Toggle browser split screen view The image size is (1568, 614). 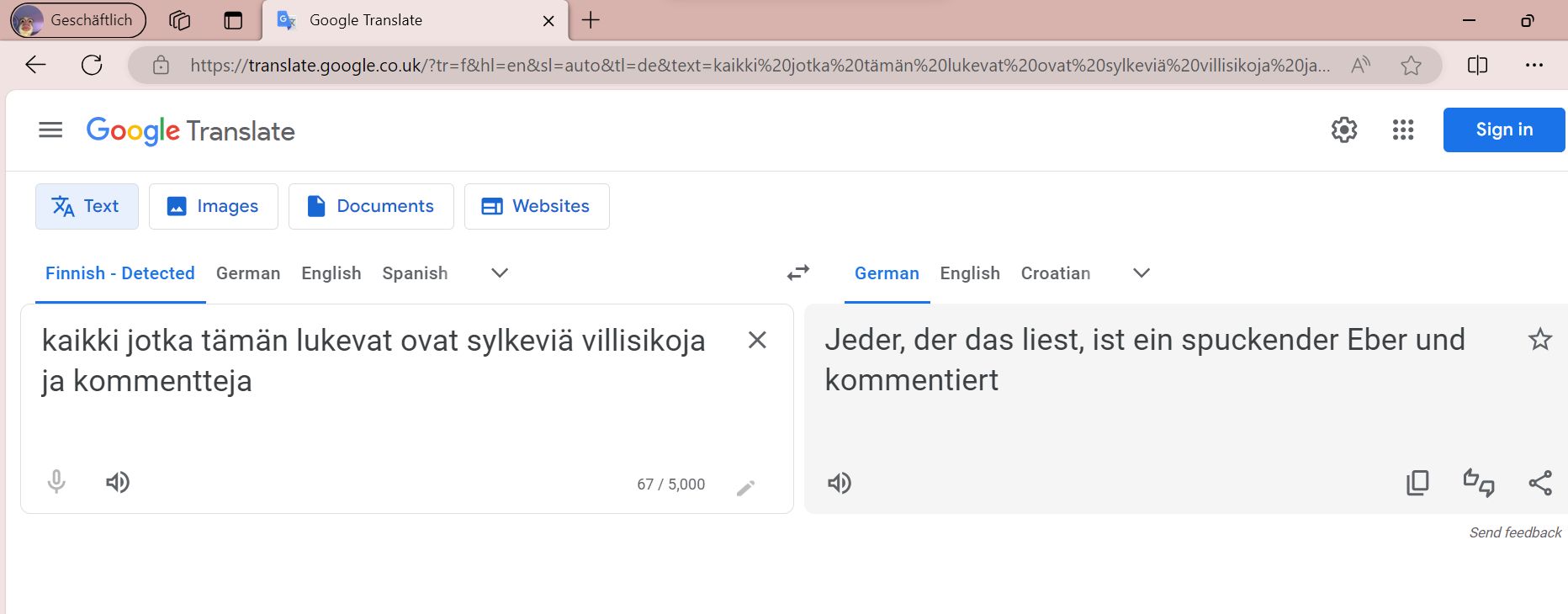[1477, 66]
